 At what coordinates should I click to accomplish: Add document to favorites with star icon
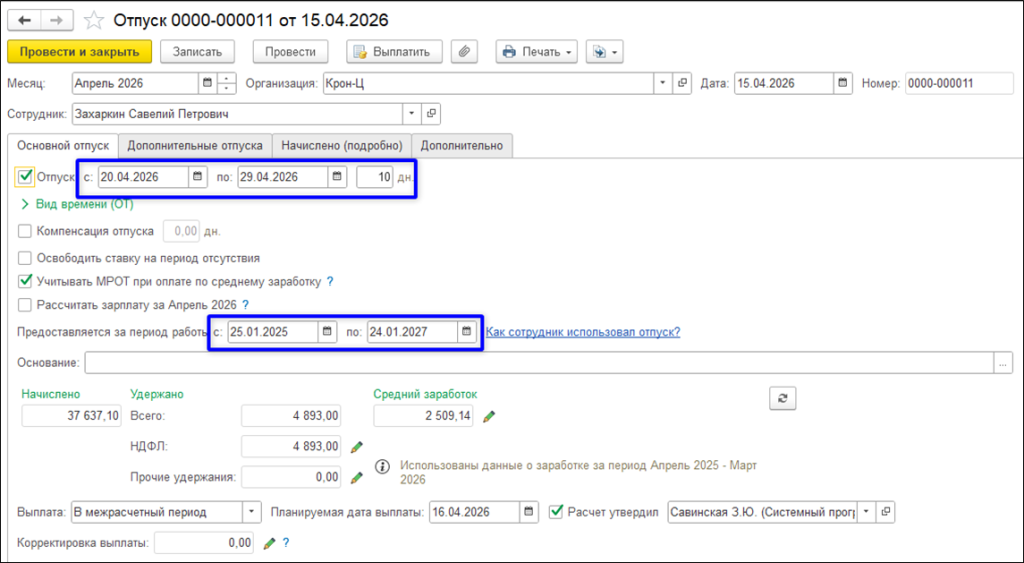95,20
